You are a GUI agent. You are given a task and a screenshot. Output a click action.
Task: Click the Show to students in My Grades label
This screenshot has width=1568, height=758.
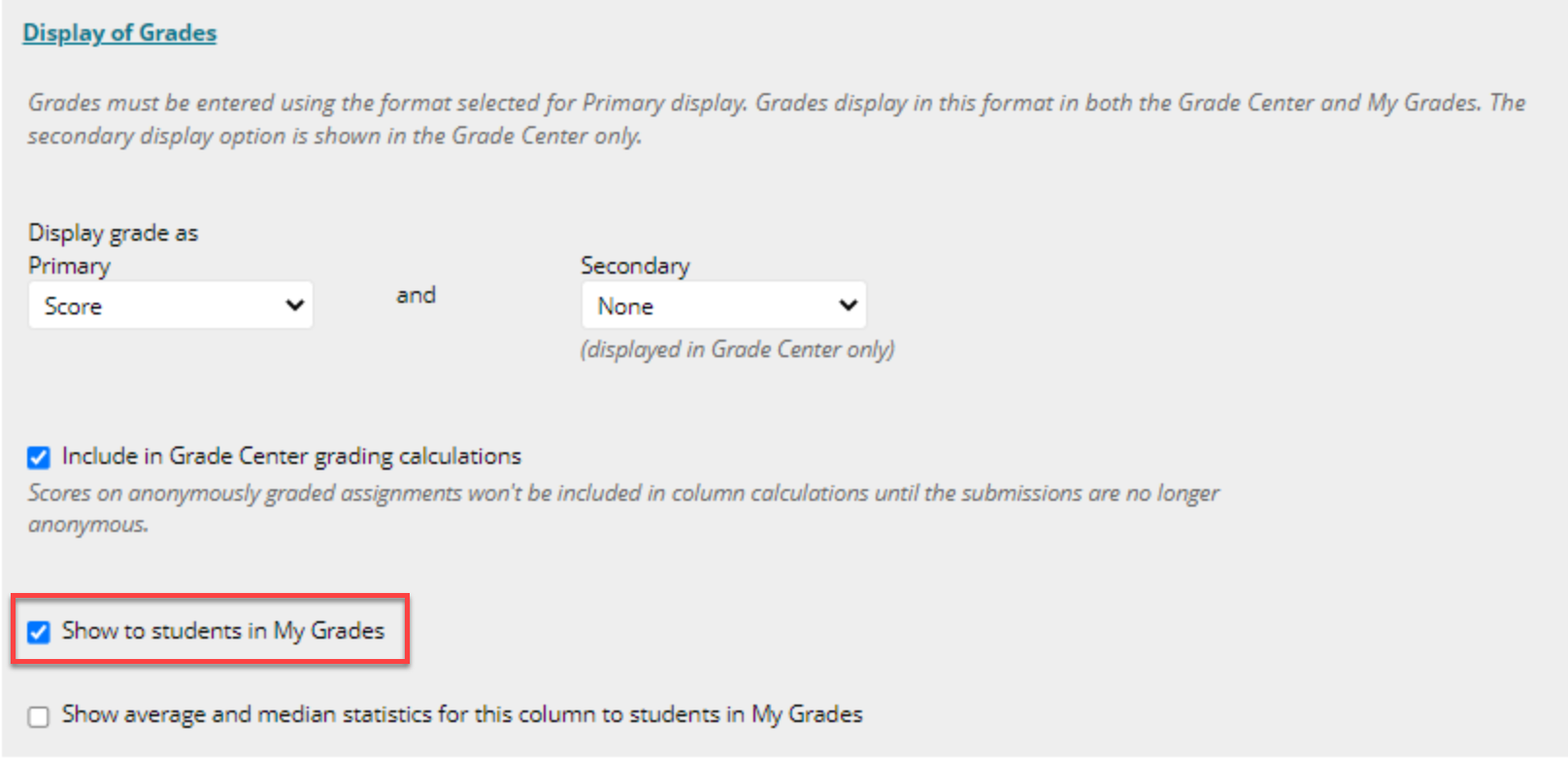[x=223, y=631]
